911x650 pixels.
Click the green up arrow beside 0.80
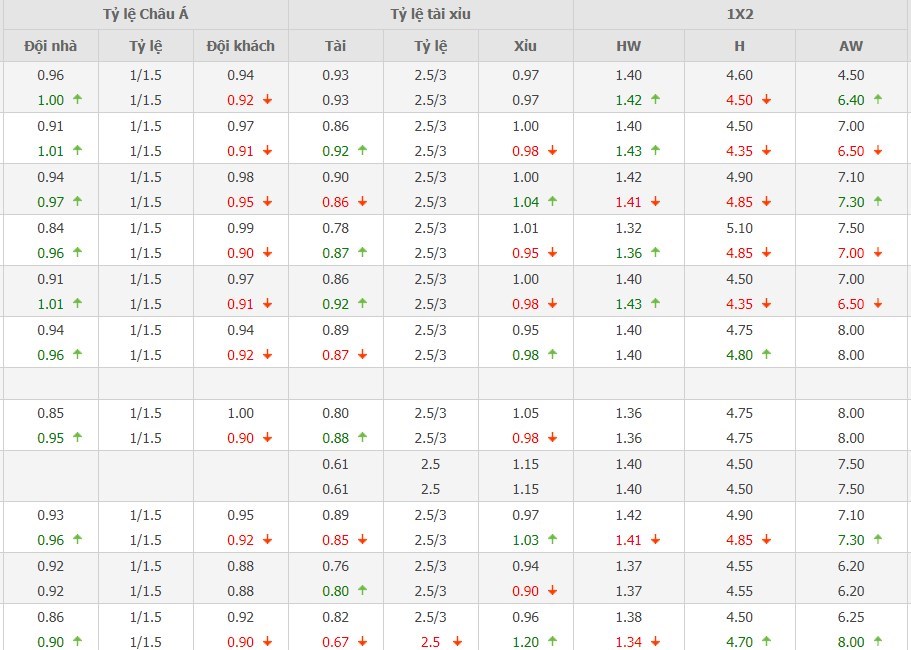pyautogui.click(x=363, y=591)
